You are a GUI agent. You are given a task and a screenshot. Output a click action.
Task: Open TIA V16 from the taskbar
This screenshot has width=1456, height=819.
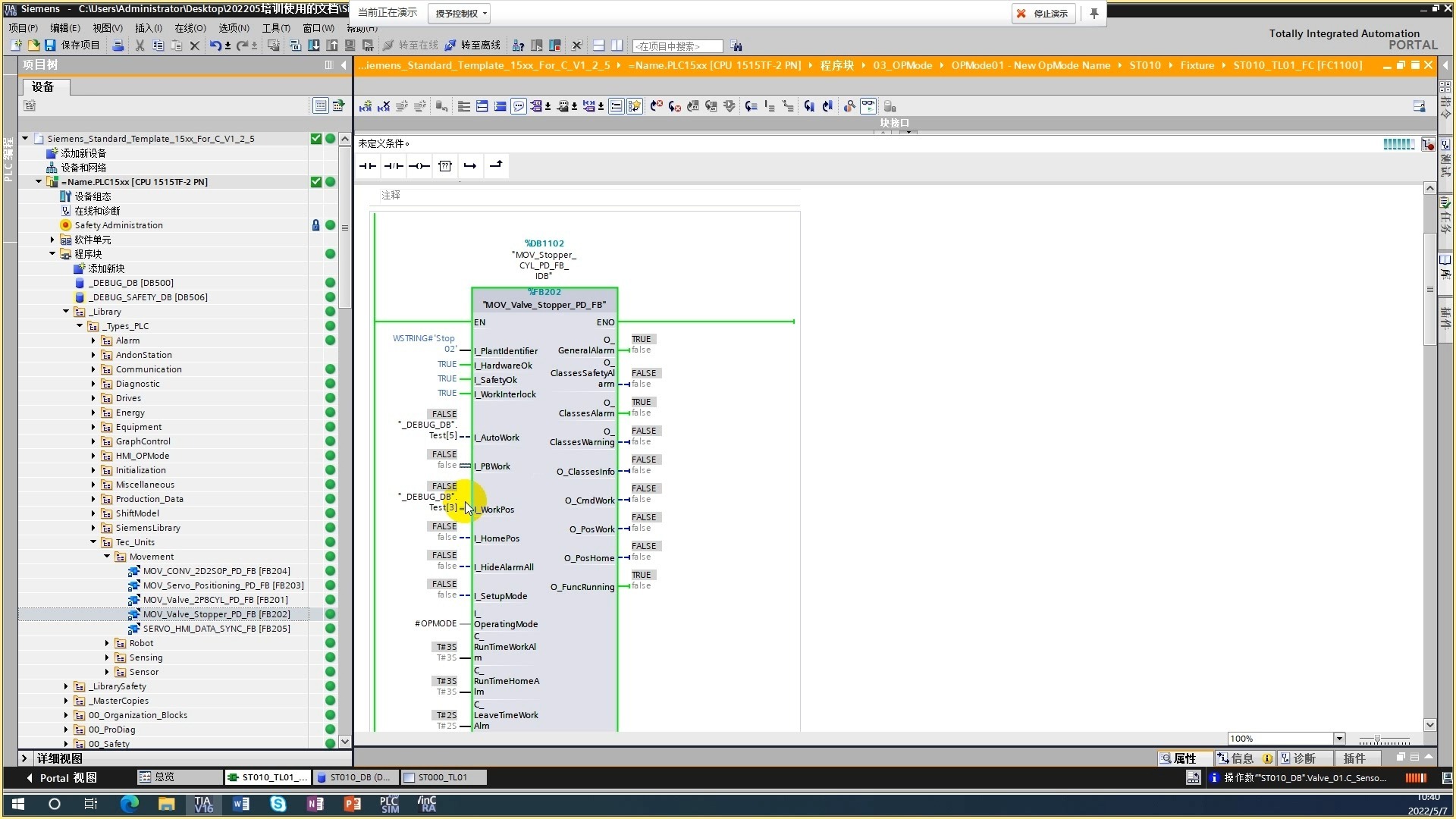pyautogui.click(x=203, y=804)
